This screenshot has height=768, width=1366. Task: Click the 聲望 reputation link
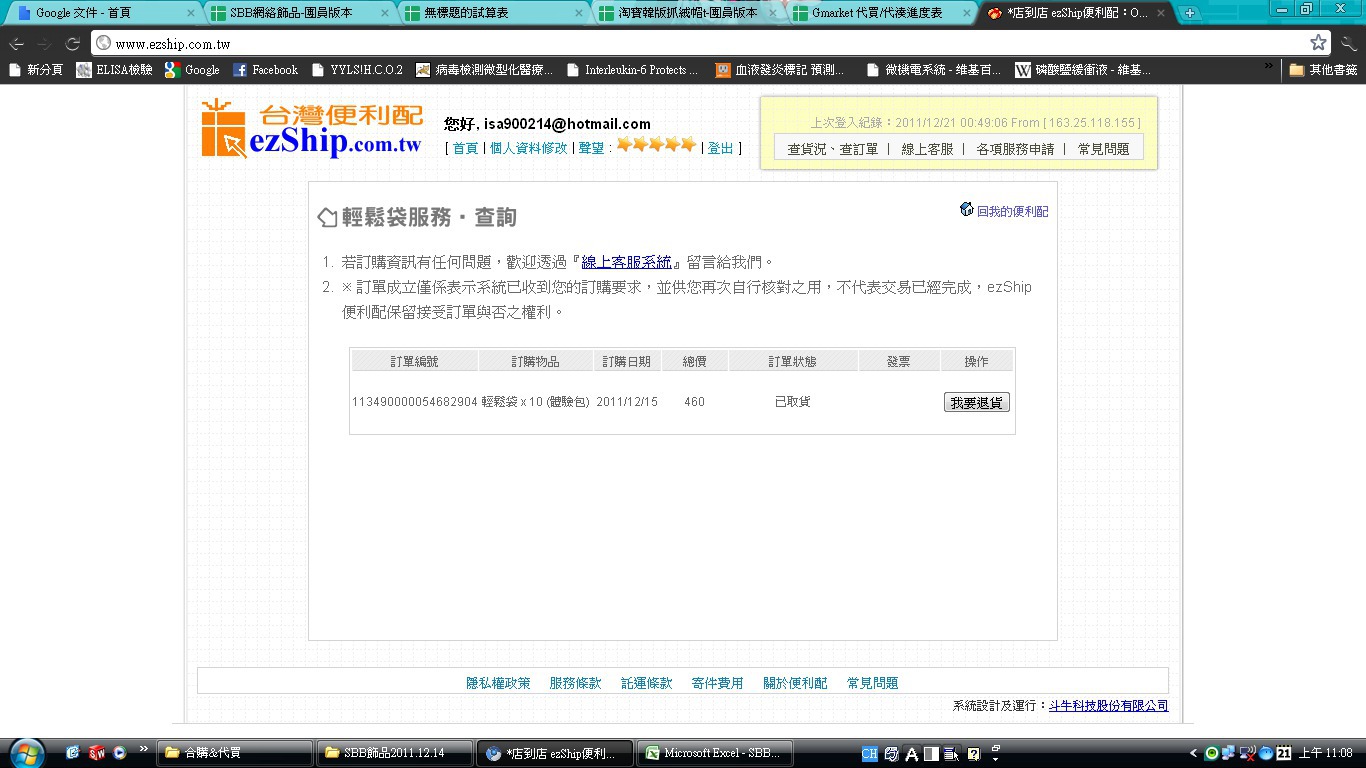click(x=591, y=148)
